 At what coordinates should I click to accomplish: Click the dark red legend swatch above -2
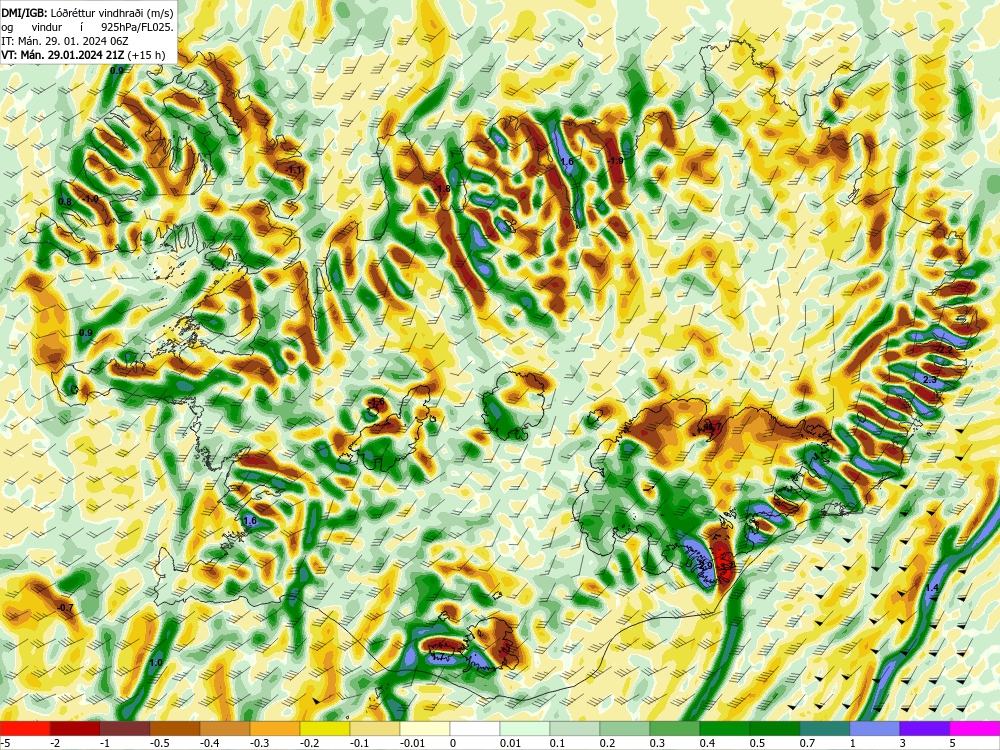tap(75, 728)
